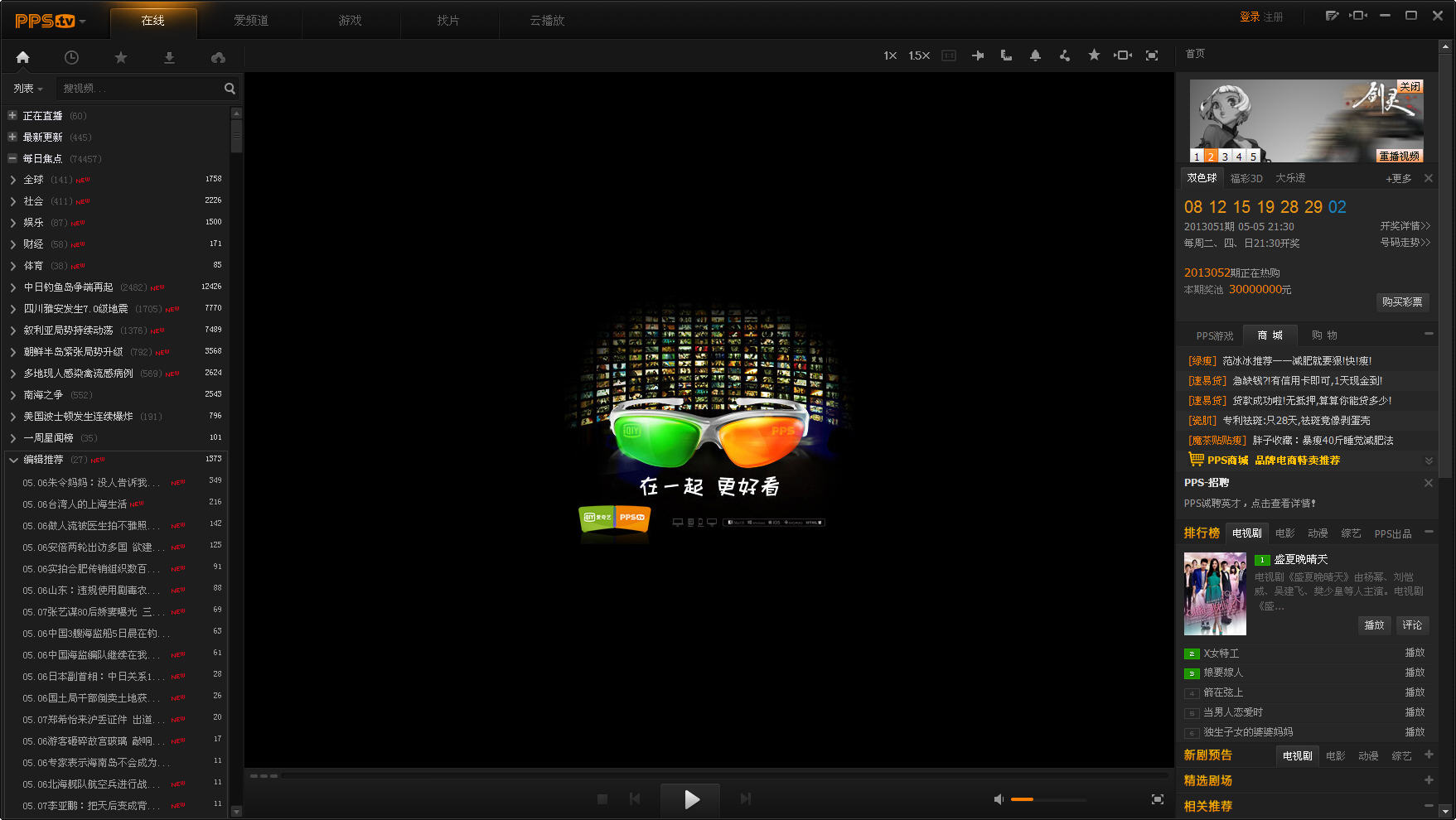Mute the volume speaker icon
Image resolution: width=1456 pixels, height=820 pixels.
click(999, 799)
